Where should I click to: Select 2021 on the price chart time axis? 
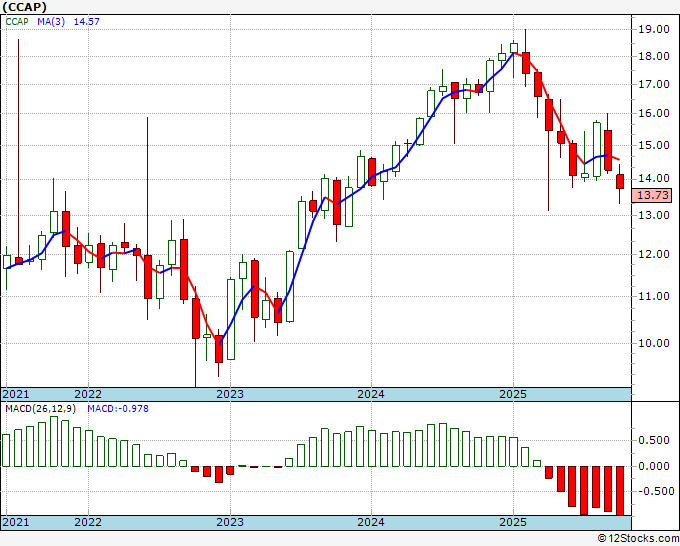pos(16,394)
